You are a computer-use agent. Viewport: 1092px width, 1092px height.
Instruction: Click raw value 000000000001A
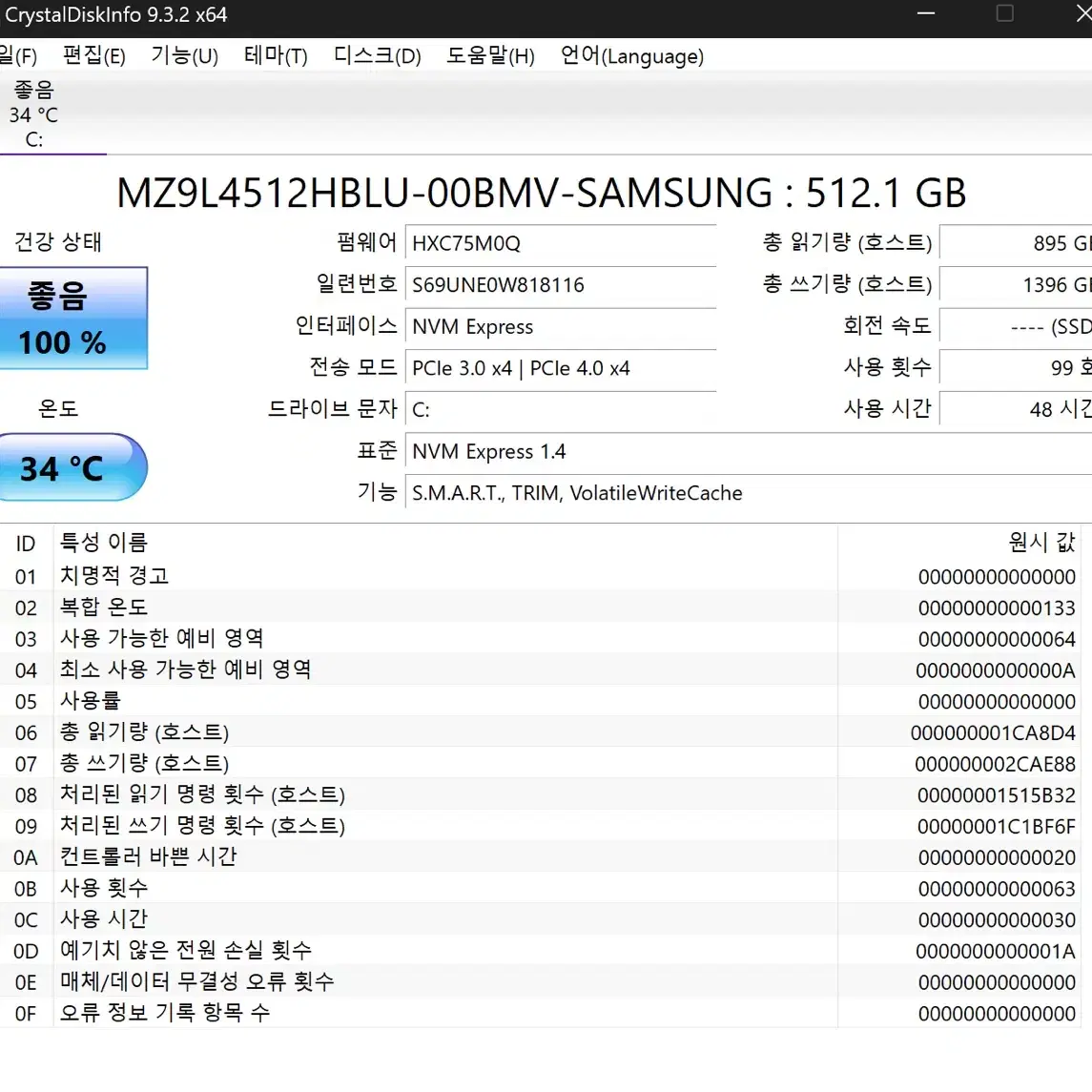[995, 951]
